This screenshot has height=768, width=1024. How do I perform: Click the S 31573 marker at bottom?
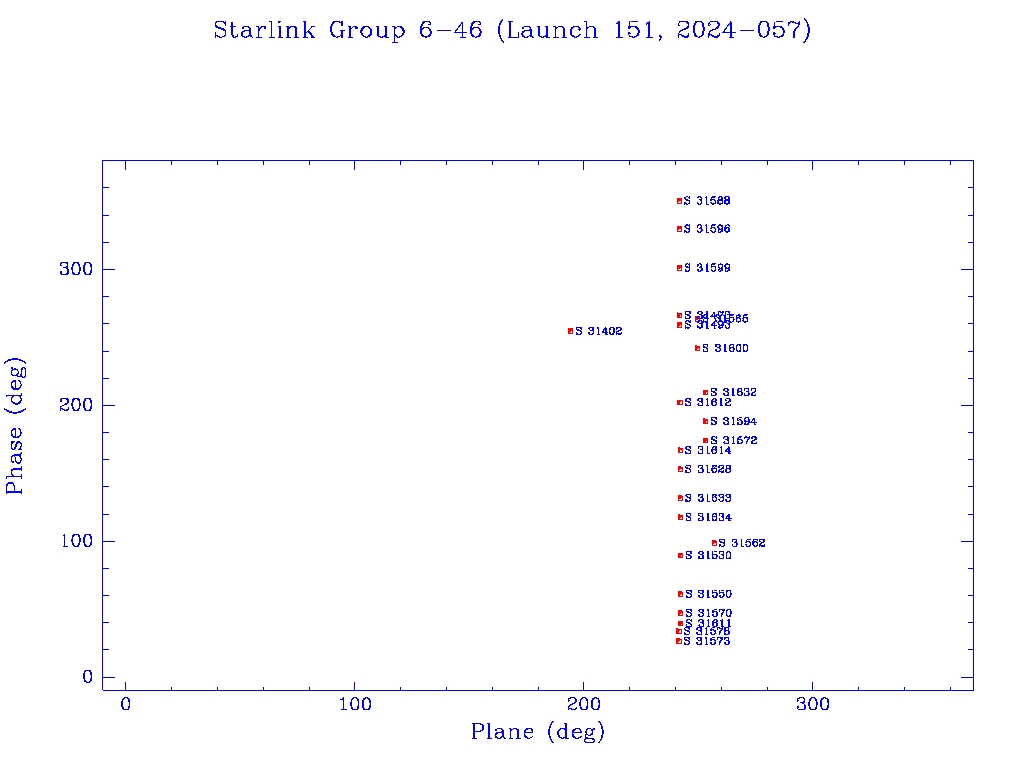[x=678, y=641]
